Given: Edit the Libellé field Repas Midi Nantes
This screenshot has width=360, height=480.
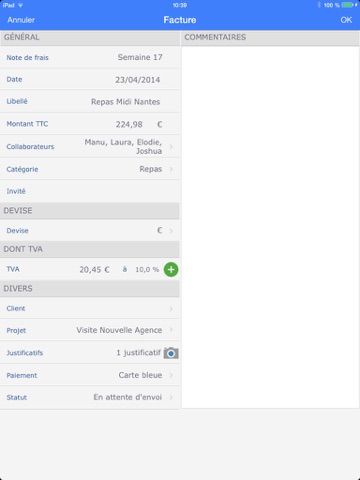Looking at the screenshot, I should tap(126, 102).
